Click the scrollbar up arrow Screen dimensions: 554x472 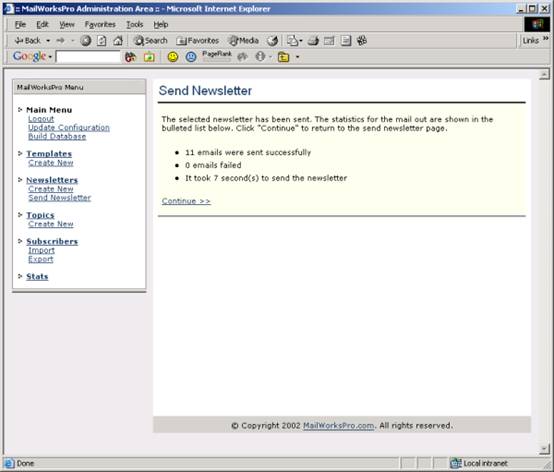tap(544, 74)
